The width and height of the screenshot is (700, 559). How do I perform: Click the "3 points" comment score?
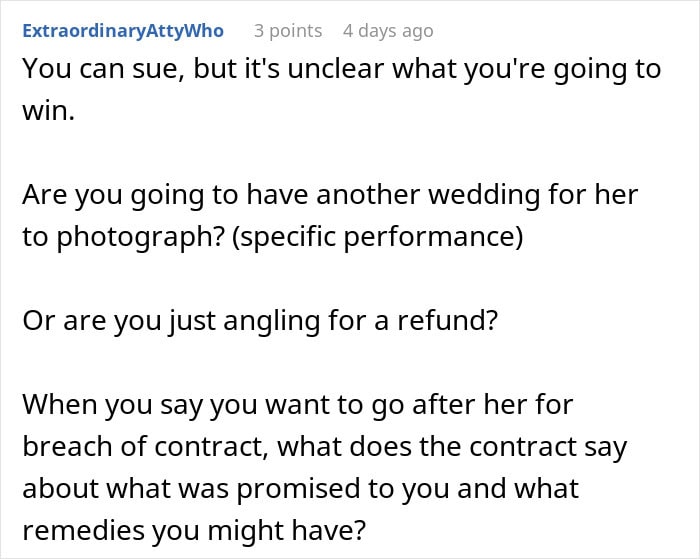tap(288, 31)
